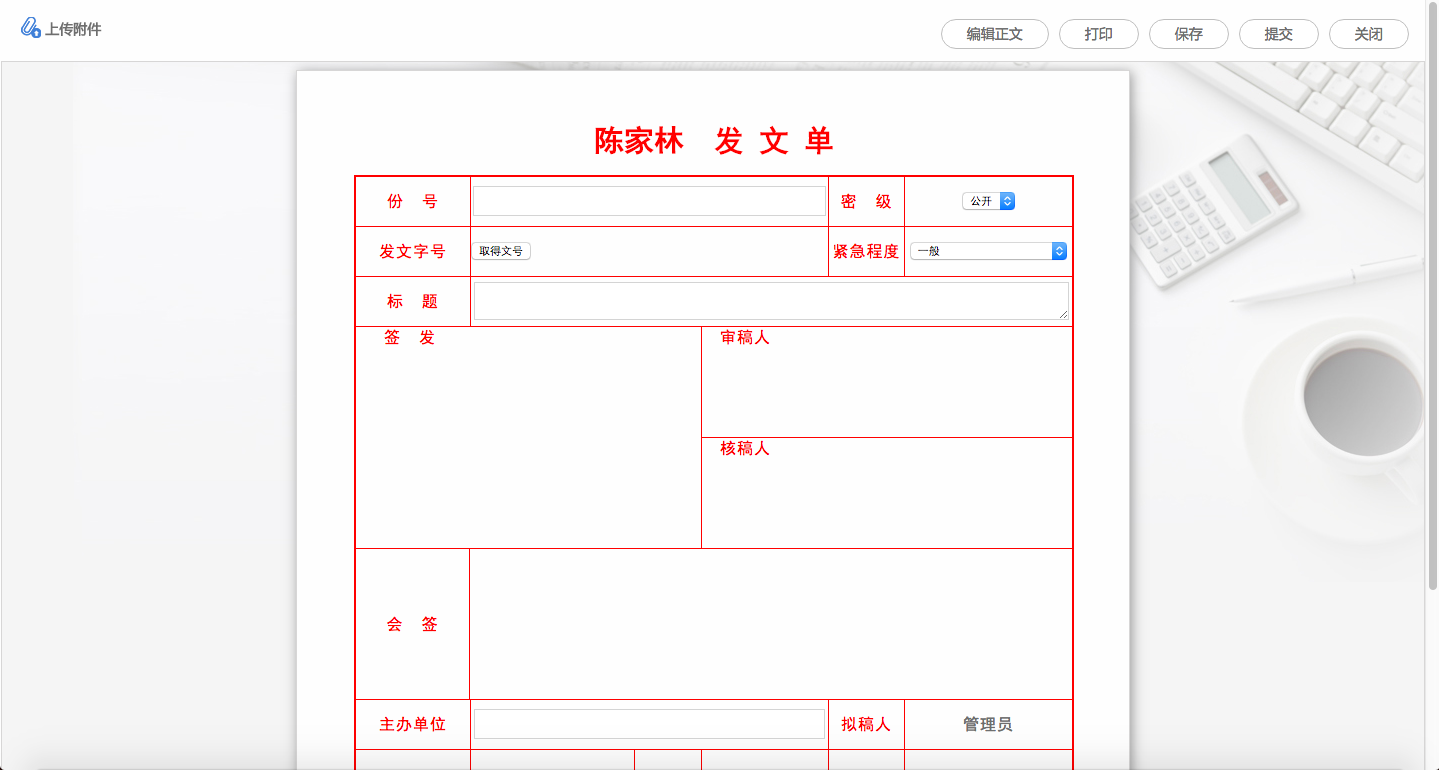Close the form with 关闭
Viewport: 1439px width, 770px height.
pos(1368,33)
